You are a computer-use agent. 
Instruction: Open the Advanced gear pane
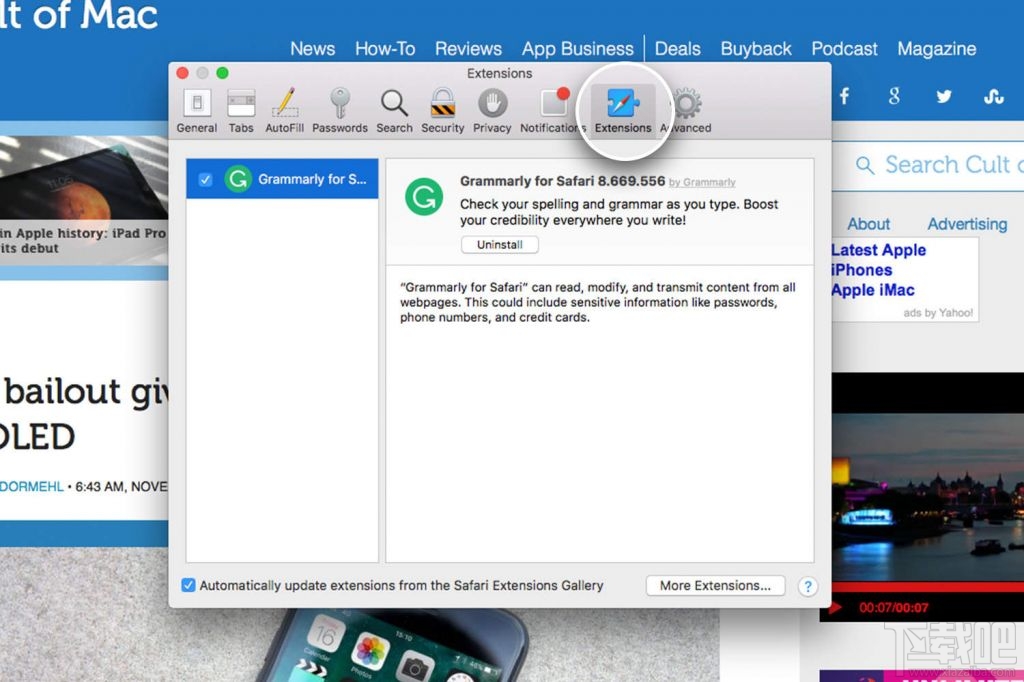coord(687,110)
